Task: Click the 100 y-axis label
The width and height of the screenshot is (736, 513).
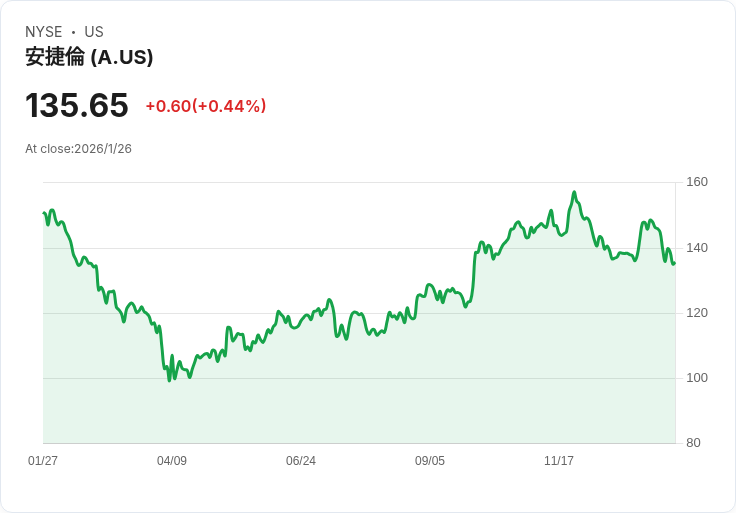Action: (x=696, y=378)
